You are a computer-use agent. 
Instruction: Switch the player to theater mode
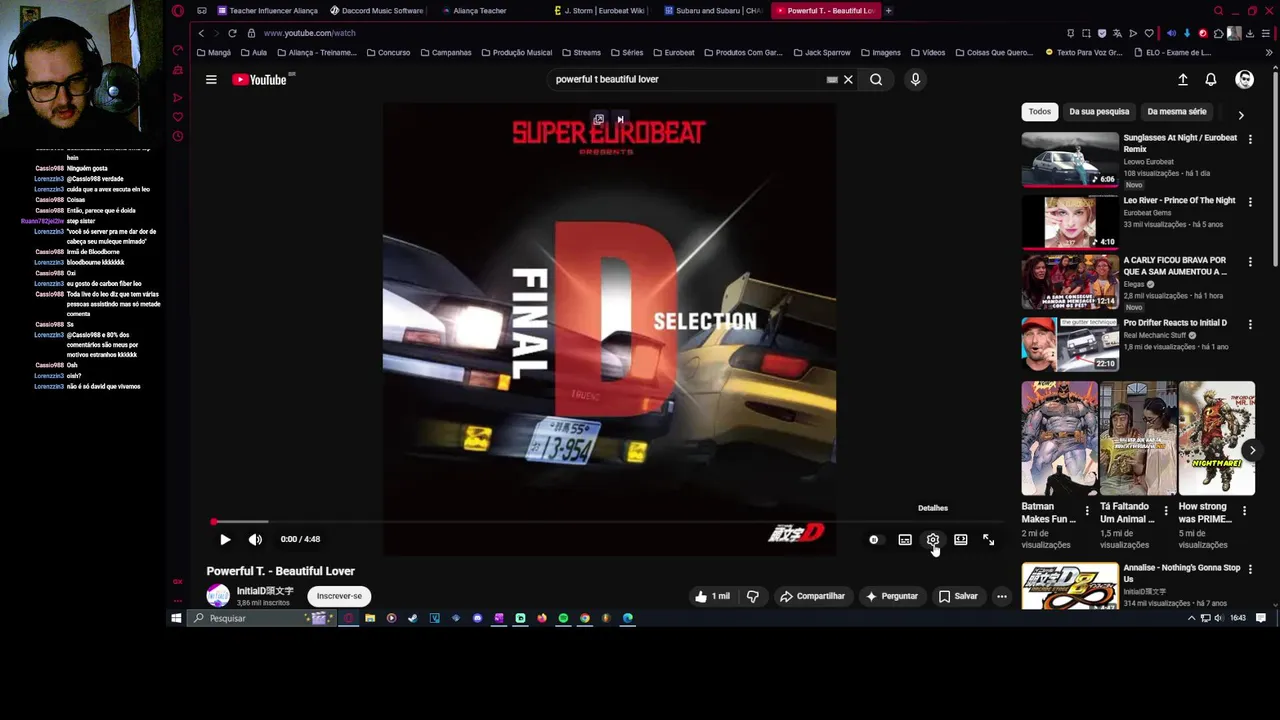[x=961, y=539]
